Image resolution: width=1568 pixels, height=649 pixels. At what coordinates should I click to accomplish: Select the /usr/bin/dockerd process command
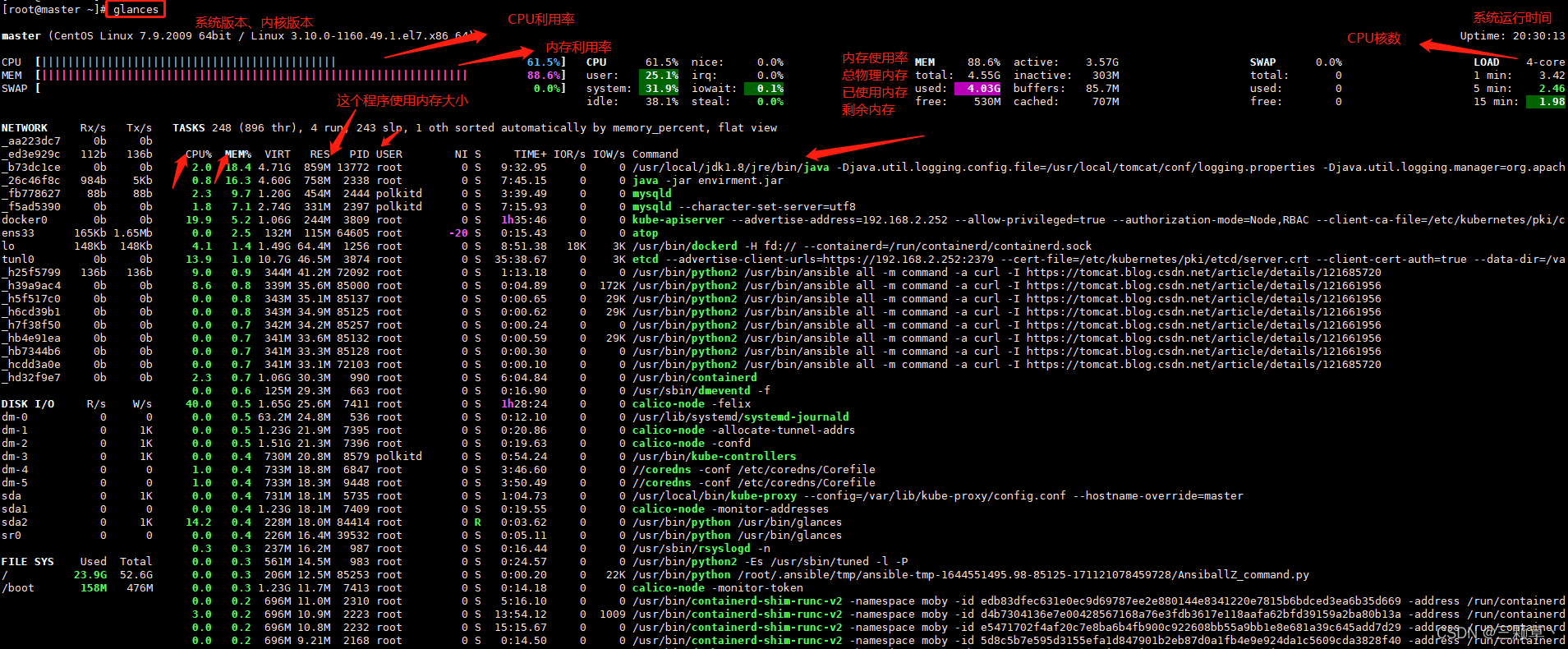click(x=862, y=246)
